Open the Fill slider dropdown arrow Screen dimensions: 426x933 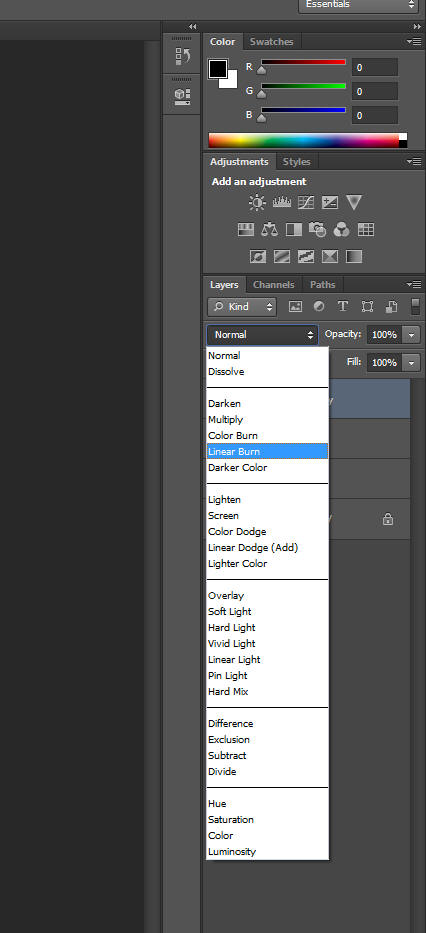pyautogui.click(x=411, y=362)
